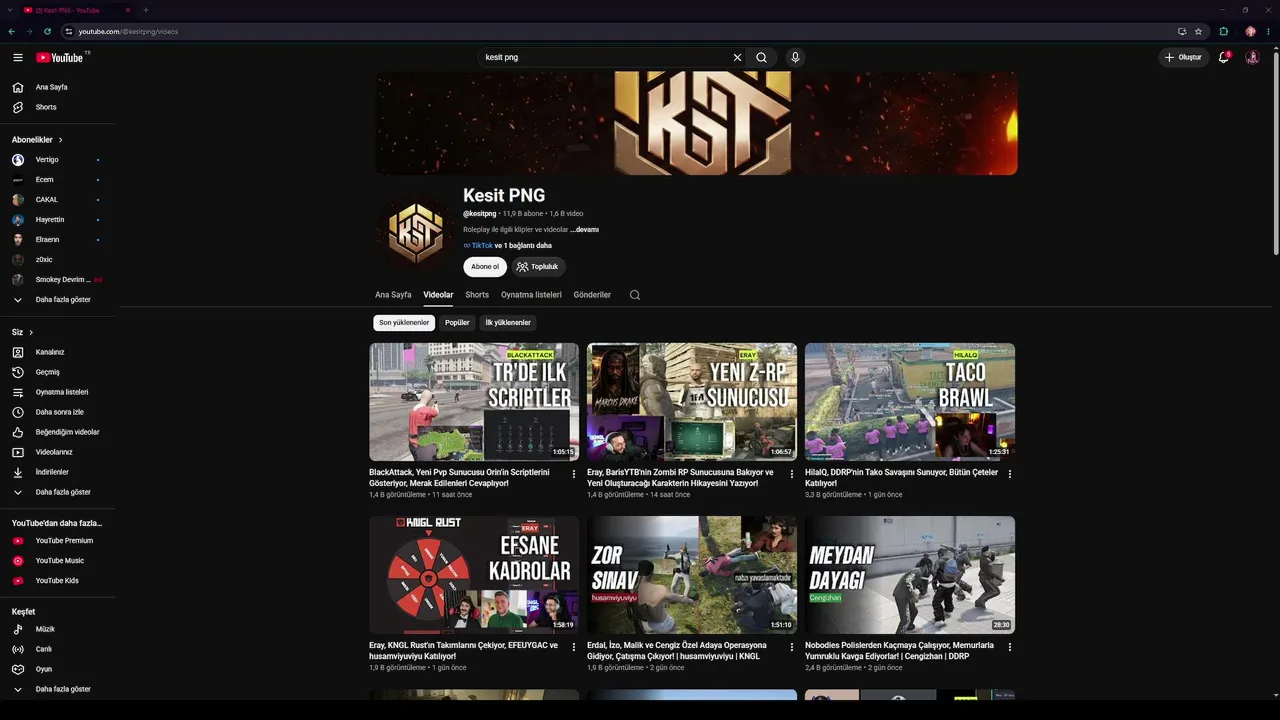This screenshot has height=720, width=1280.
Task: Open Daha sonra izle list
Action: [x=58, y=412]
